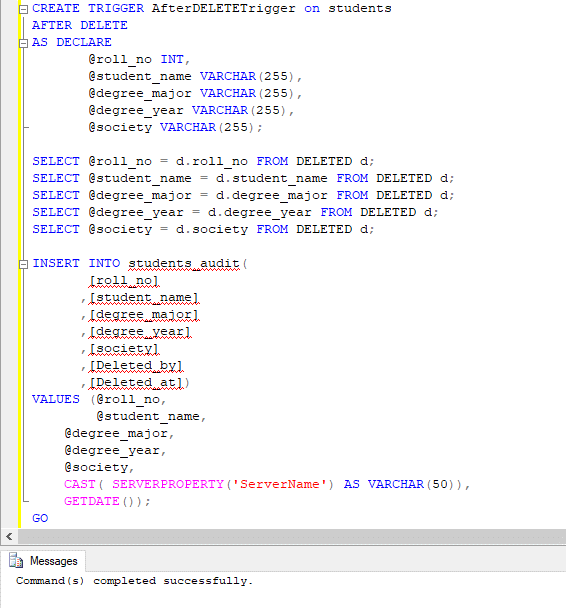566x608 pixels.
Task: Click the [society] column in insert list
Action: click(x=124, y=349)
